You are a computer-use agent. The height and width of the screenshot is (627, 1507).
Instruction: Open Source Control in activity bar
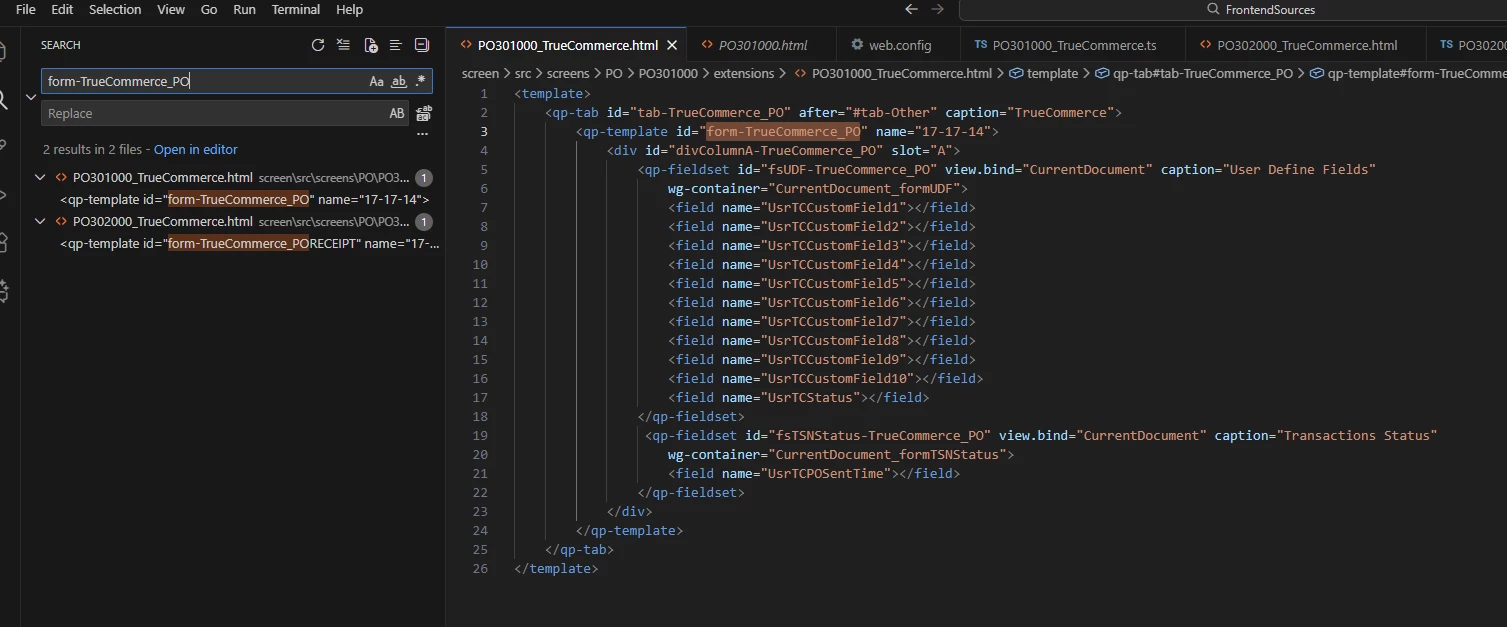(x=3, y=146)
